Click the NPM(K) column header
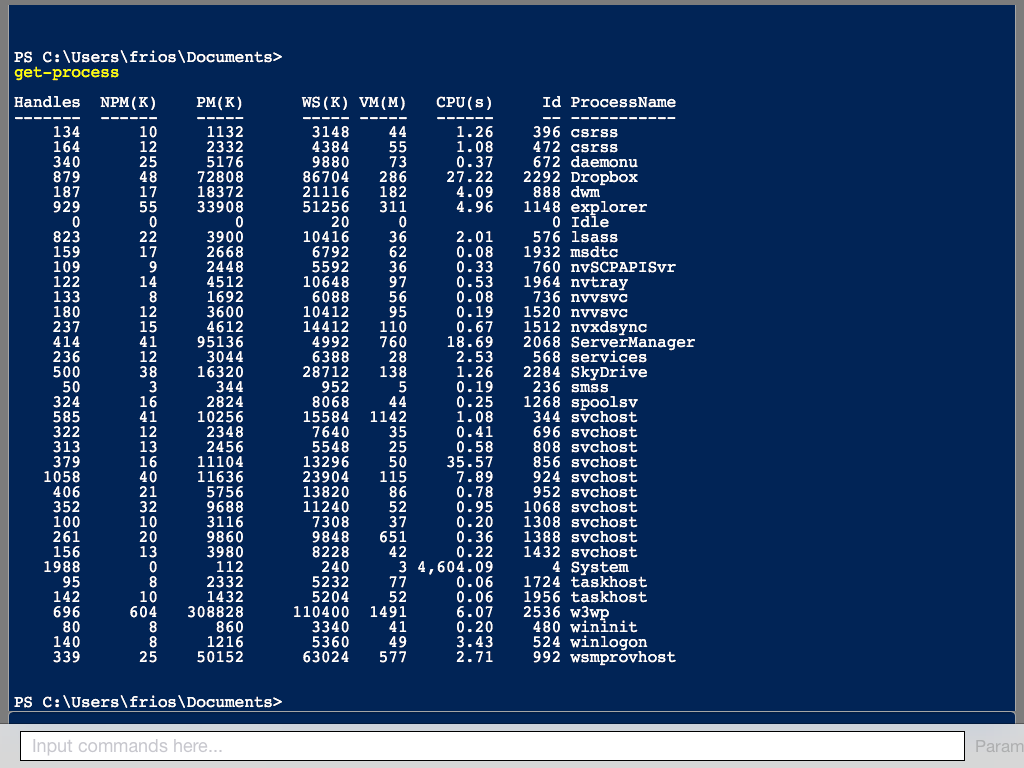The height and width of the screenshot is (768, 1024). point(129,103)
